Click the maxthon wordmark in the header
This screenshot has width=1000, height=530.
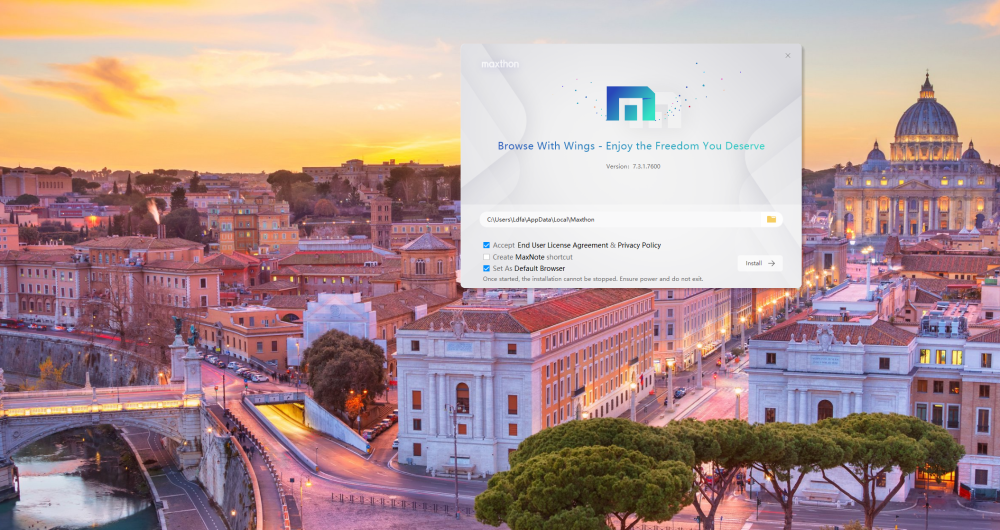tap(500, 63)
